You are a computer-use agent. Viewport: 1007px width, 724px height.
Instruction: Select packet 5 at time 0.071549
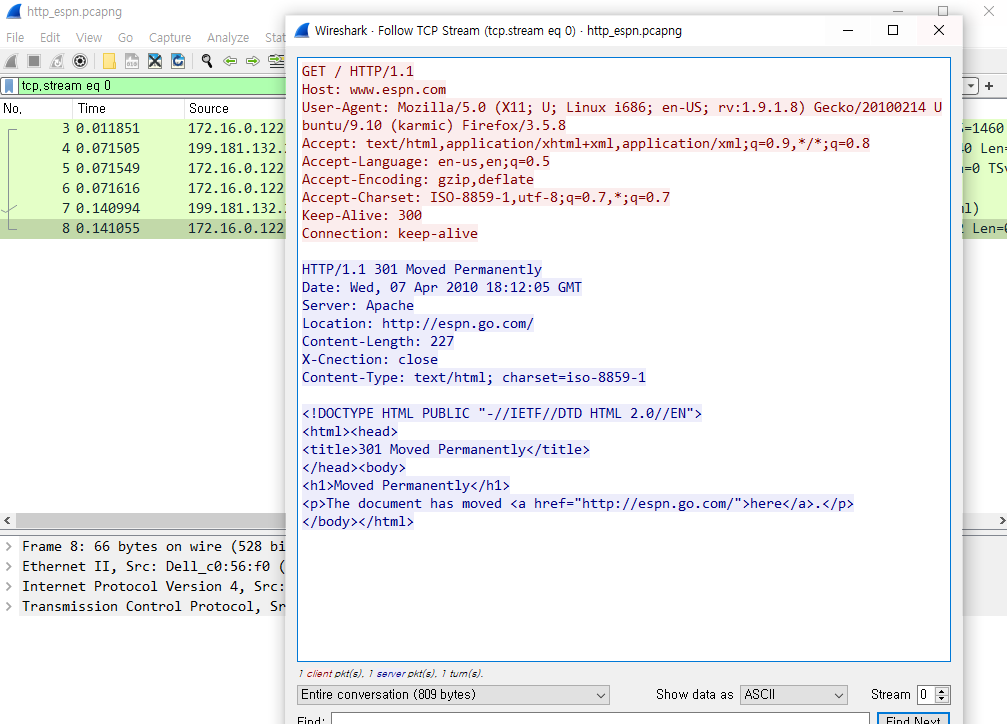143,168
